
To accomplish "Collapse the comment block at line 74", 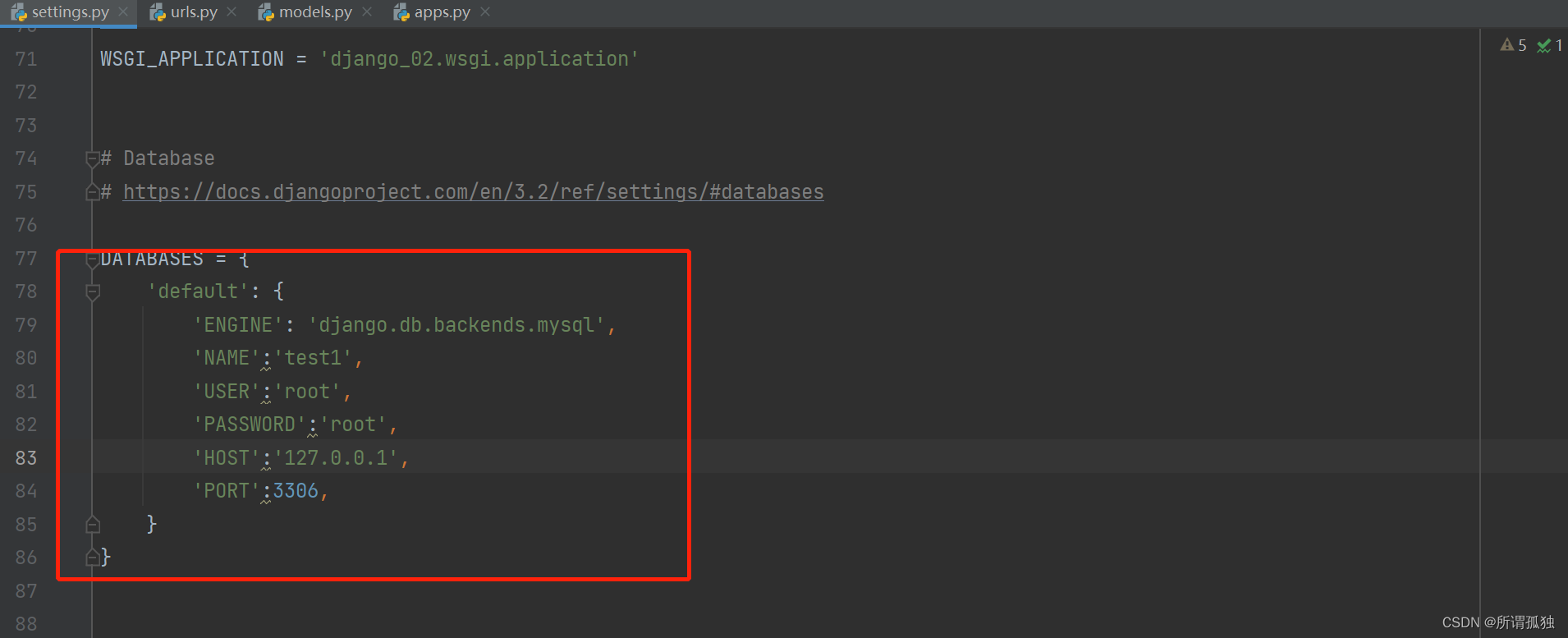I will click(x=93, y=158).
